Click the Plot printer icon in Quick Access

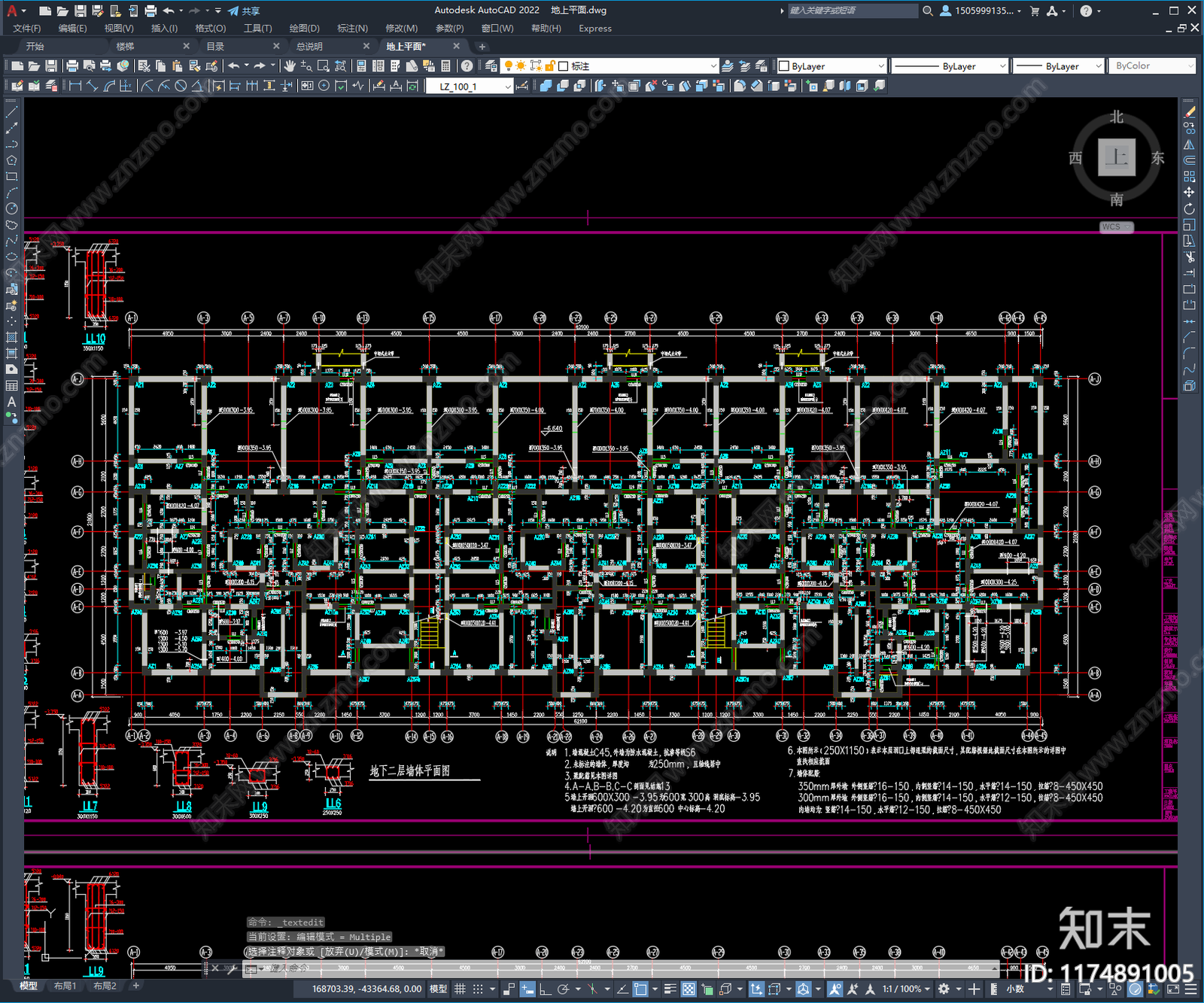150,11
